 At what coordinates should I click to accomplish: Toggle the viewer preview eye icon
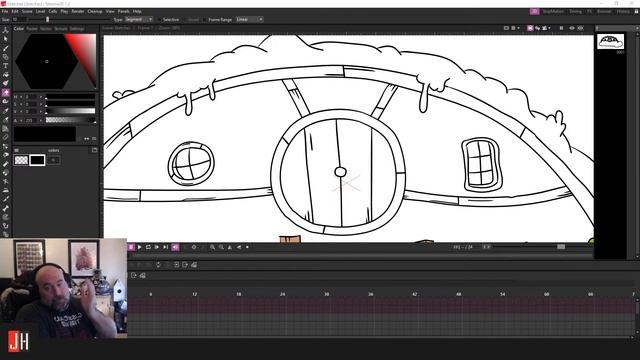[572, 28]
